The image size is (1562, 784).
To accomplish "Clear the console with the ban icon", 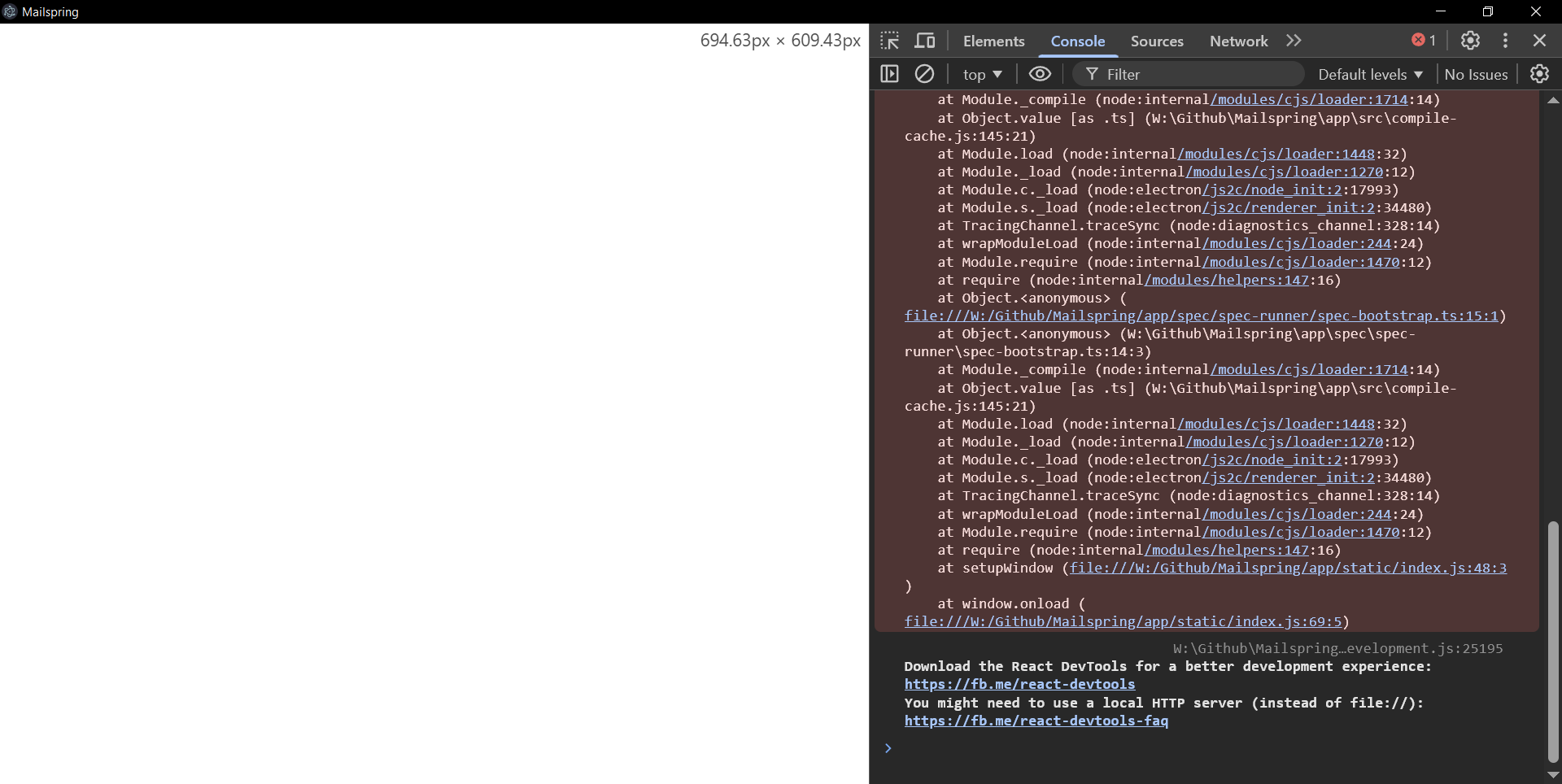I will 924,74.
